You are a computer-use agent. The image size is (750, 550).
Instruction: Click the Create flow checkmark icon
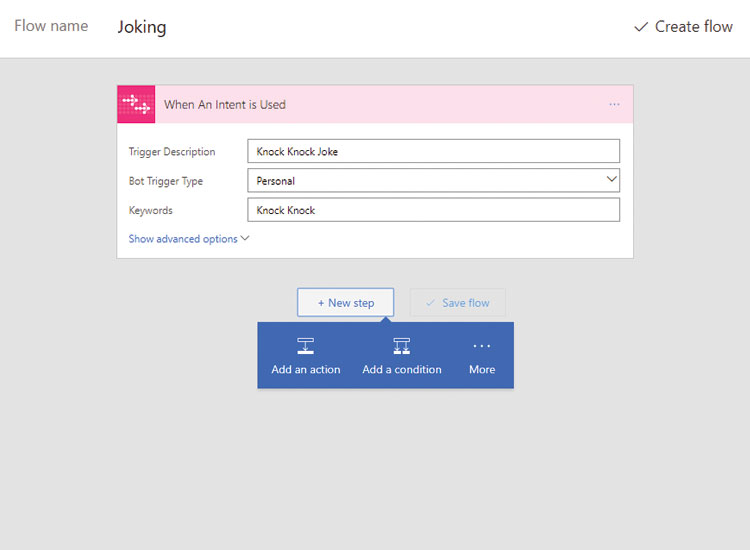coord(641,27)
